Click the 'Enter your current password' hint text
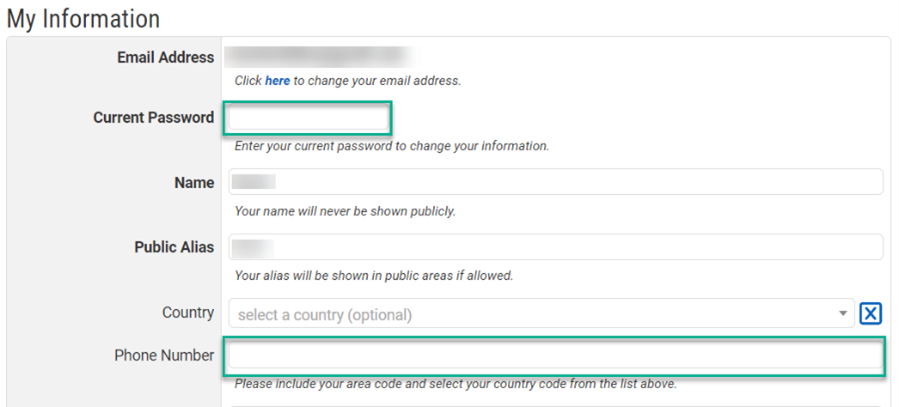 [392, 146]
